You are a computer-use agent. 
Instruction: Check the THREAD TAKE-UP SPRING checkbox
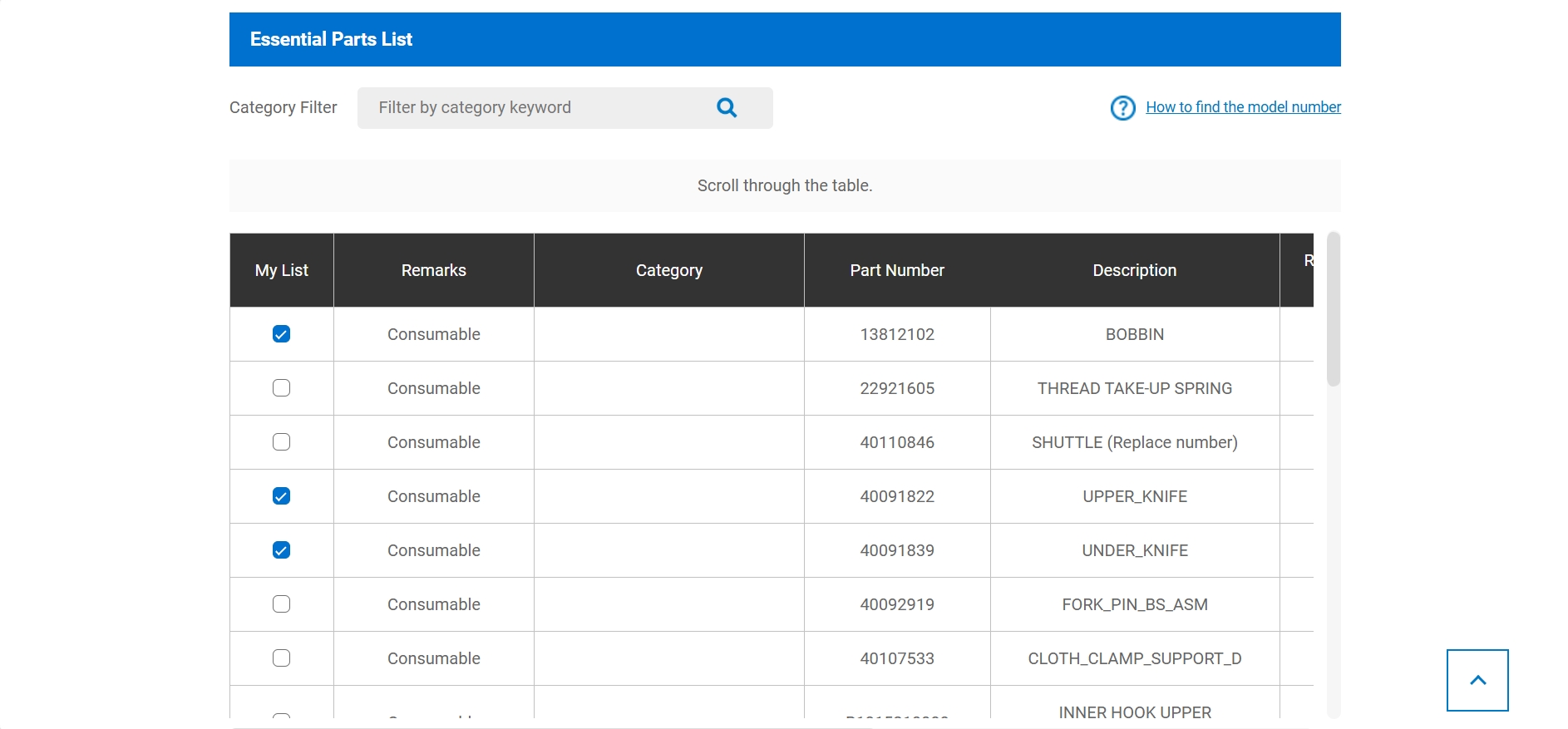pyautogui.click(x=282, y=388)
